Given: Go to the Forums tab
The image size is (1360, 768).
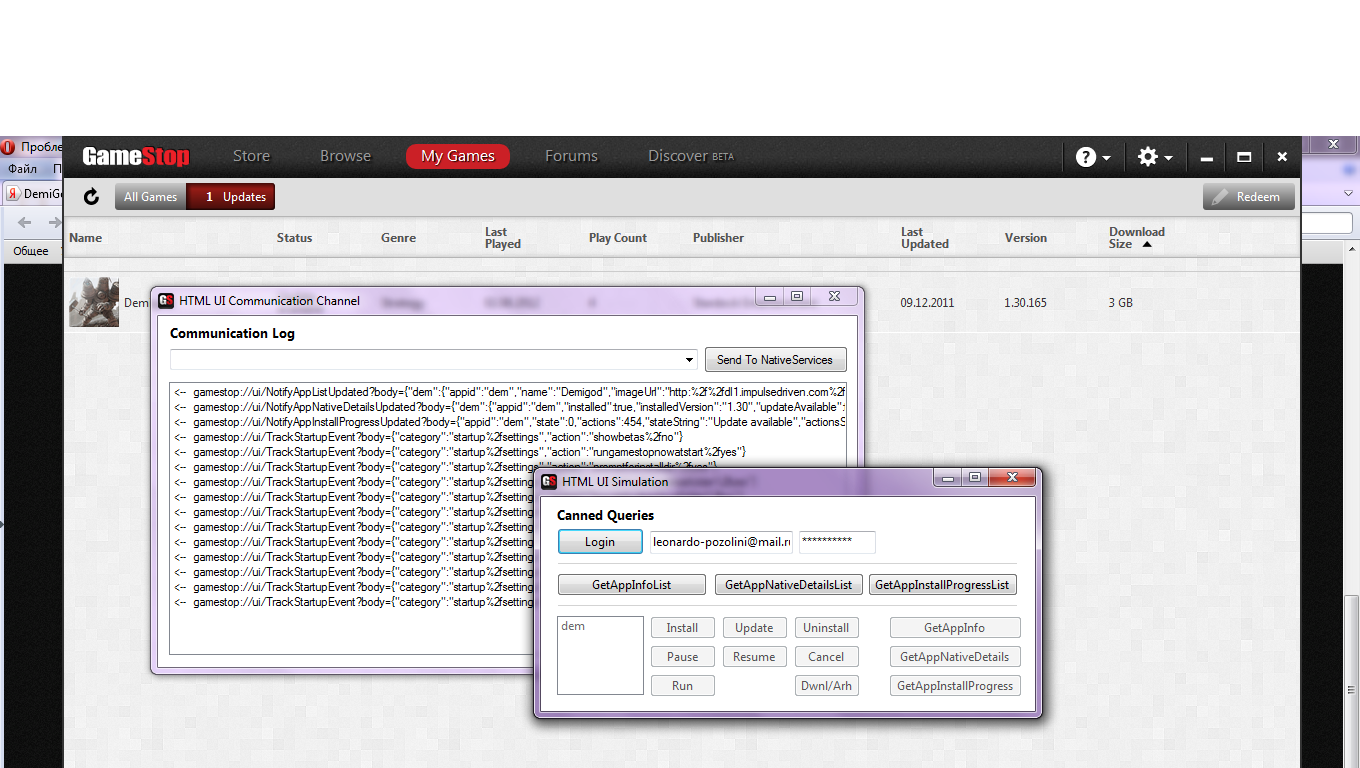Looking at the screenshot, I should point(571,156).
